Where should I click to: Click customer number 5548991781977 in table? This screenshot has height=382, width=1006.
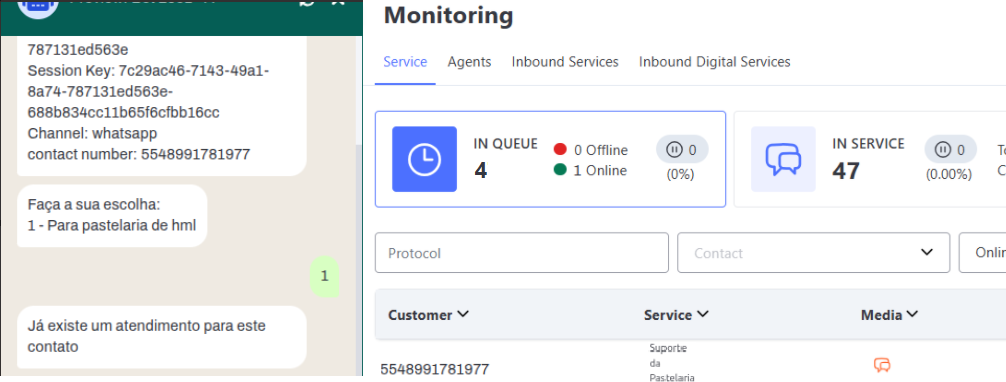434,369
